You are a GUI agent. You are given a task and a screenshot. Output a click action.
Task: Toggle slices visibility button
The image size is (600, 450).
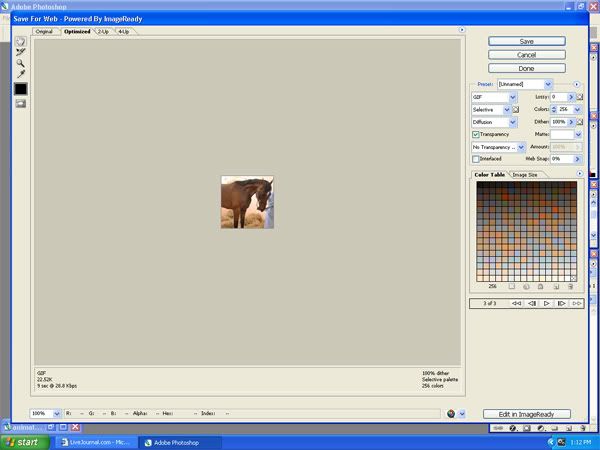point(21,103)
